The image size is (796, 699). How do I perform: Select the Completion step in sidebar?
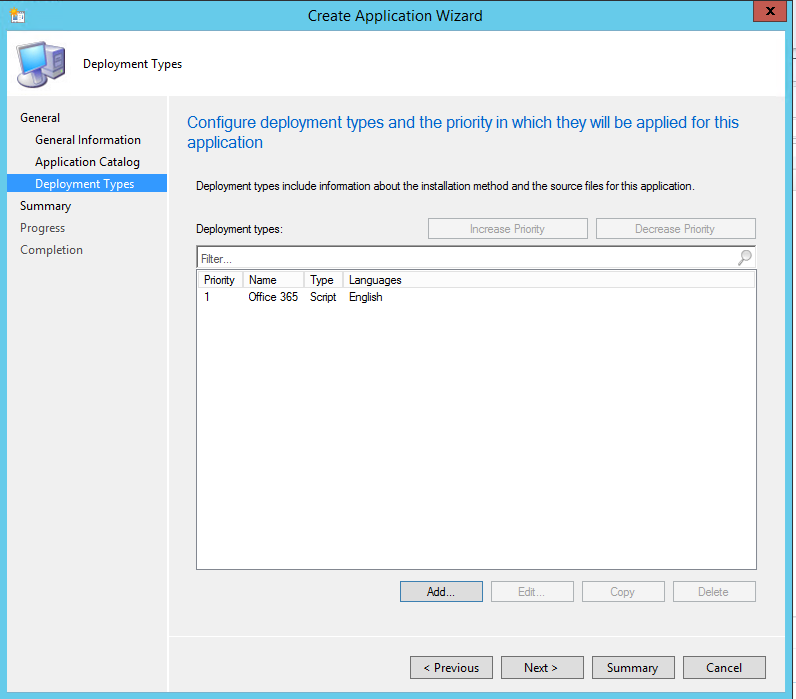point(51,250)
